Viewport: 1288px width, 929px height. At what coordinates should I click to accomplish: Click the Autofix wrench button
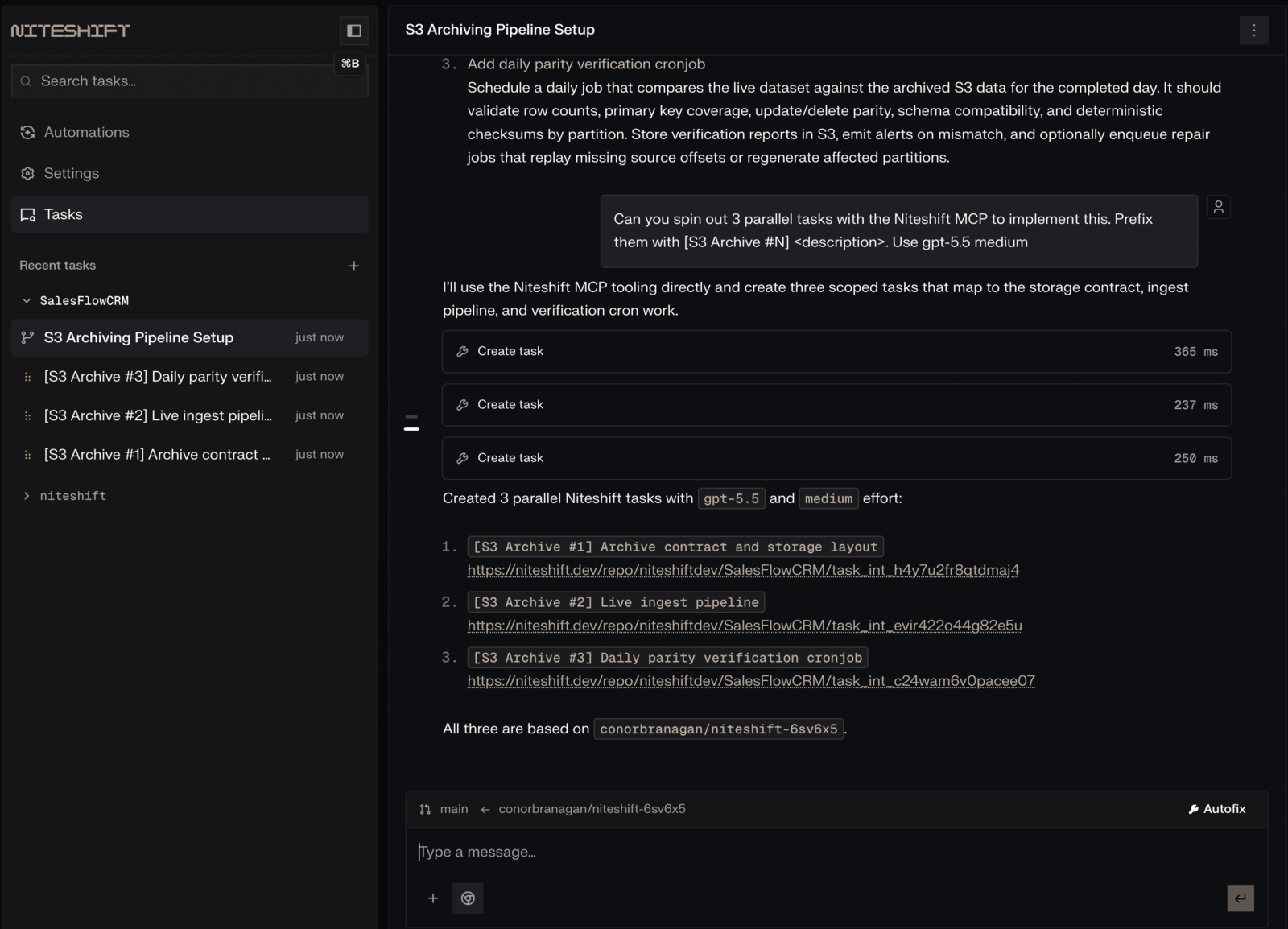[1217, 809]
